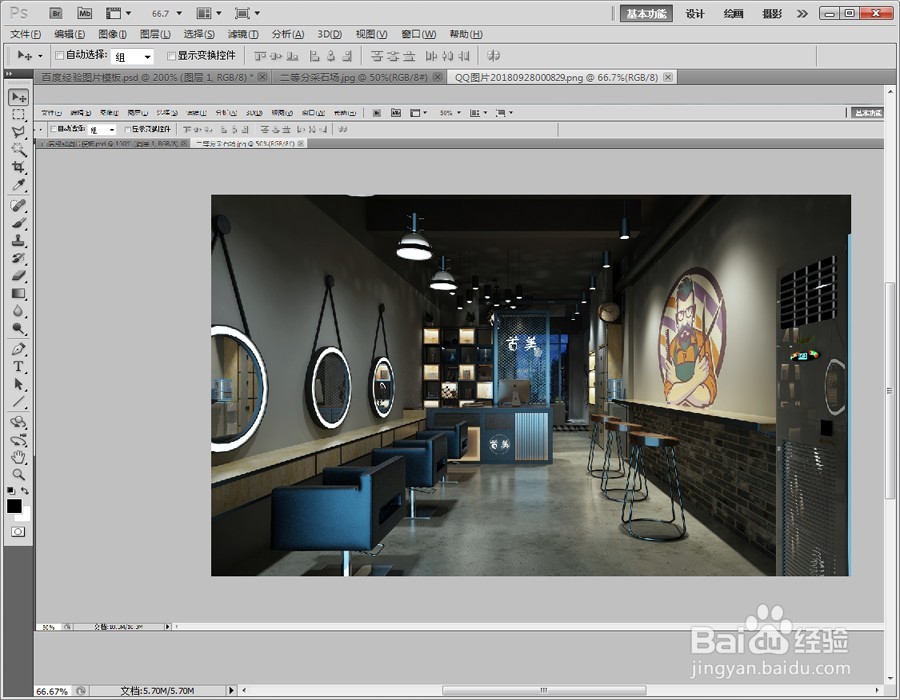
Task: Select the Path Selection tool
Action: 18,384
